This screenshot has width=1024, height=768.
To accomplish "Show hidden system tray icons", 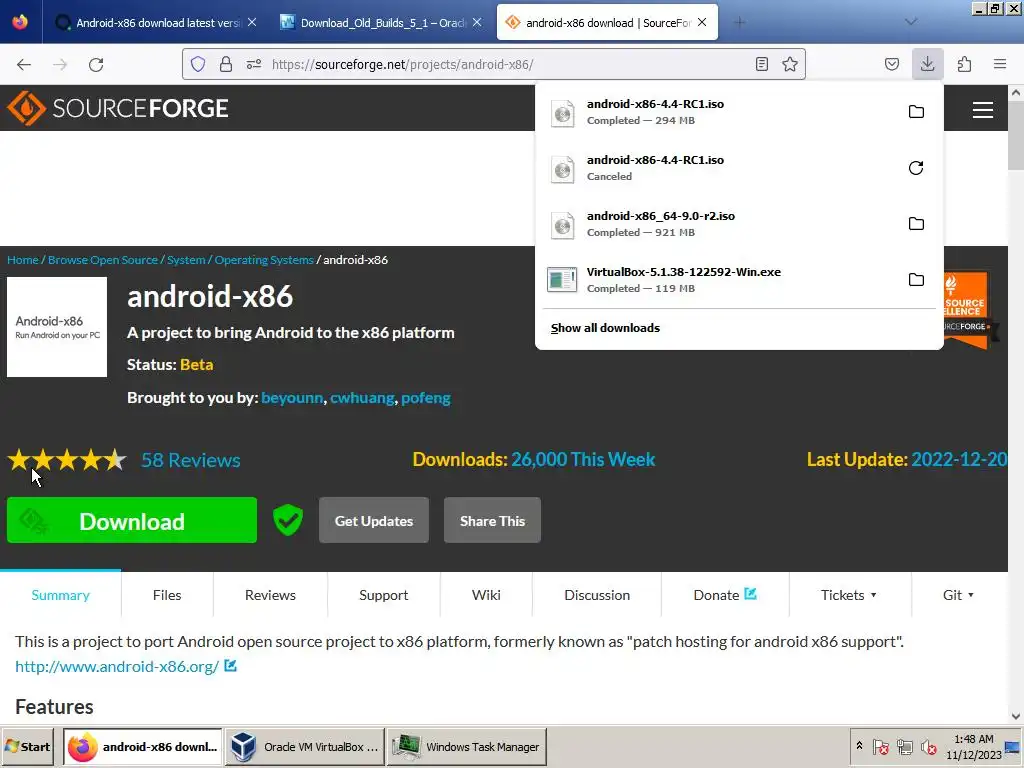I will 859,746.
